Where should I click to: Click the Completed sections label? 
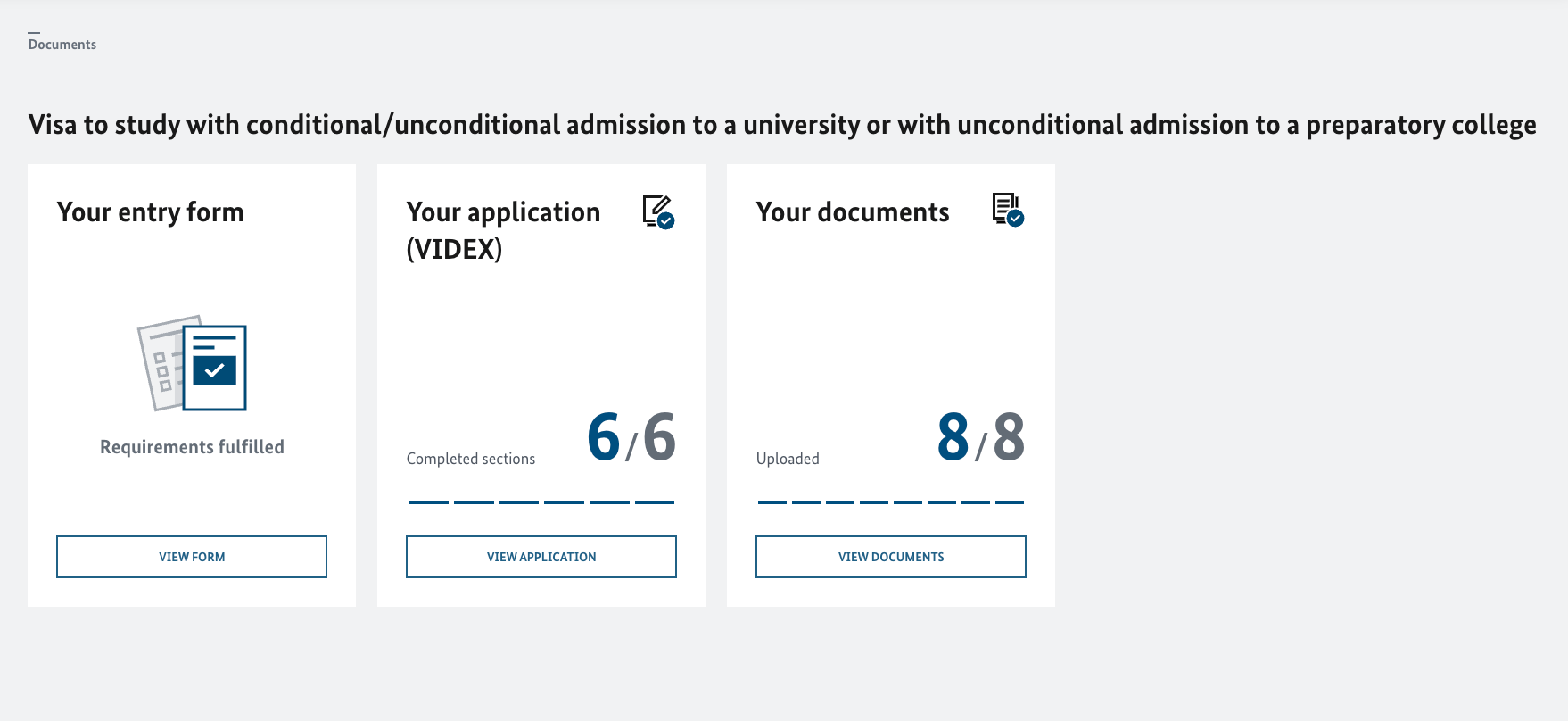click(471, 459)
